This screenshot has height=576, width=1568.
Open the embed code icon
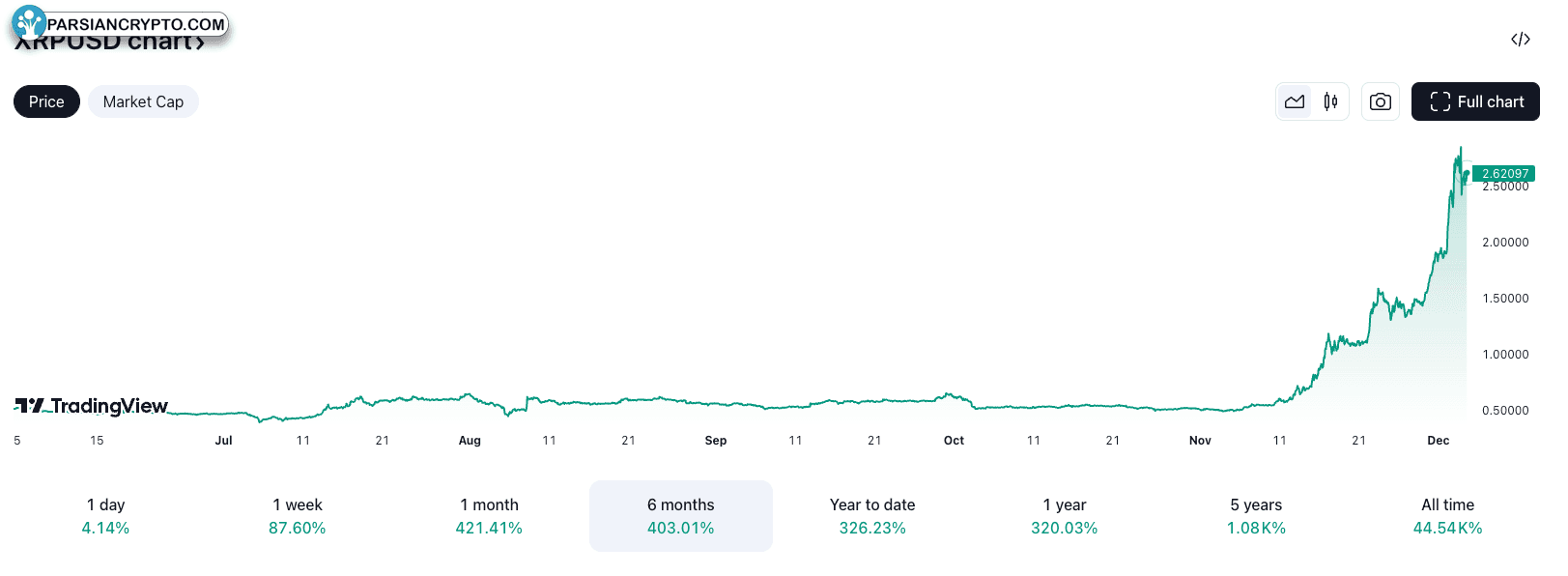1521,39
